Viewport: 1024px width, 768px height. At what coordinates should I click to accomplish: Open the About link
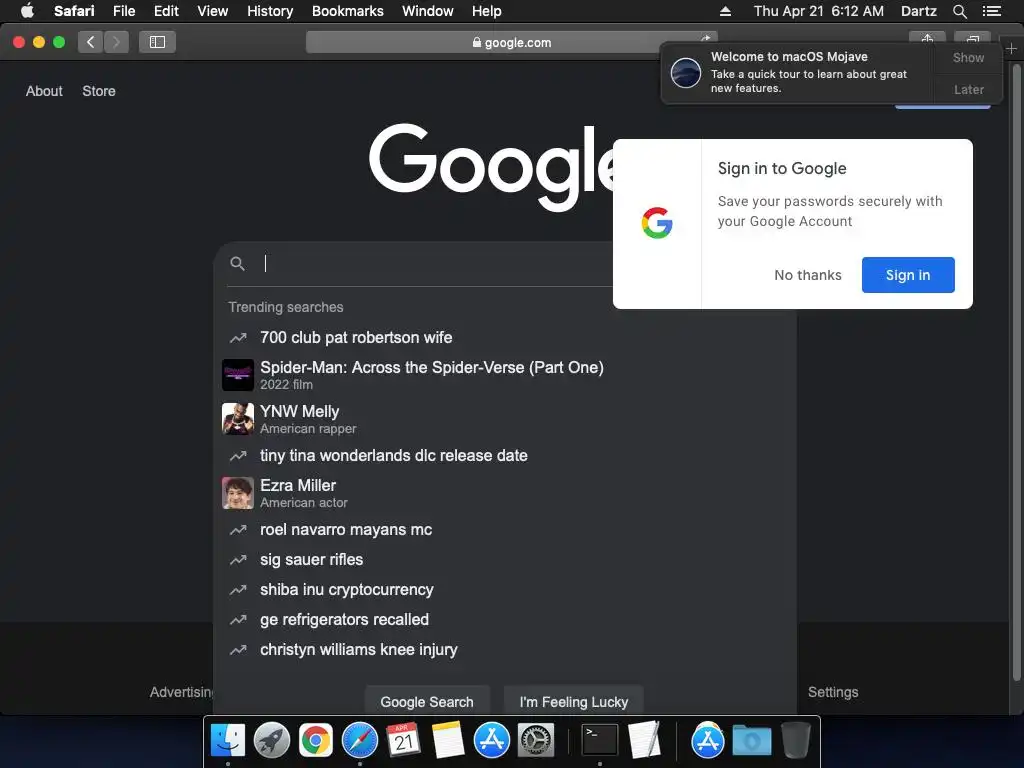[x=44, y=91]
